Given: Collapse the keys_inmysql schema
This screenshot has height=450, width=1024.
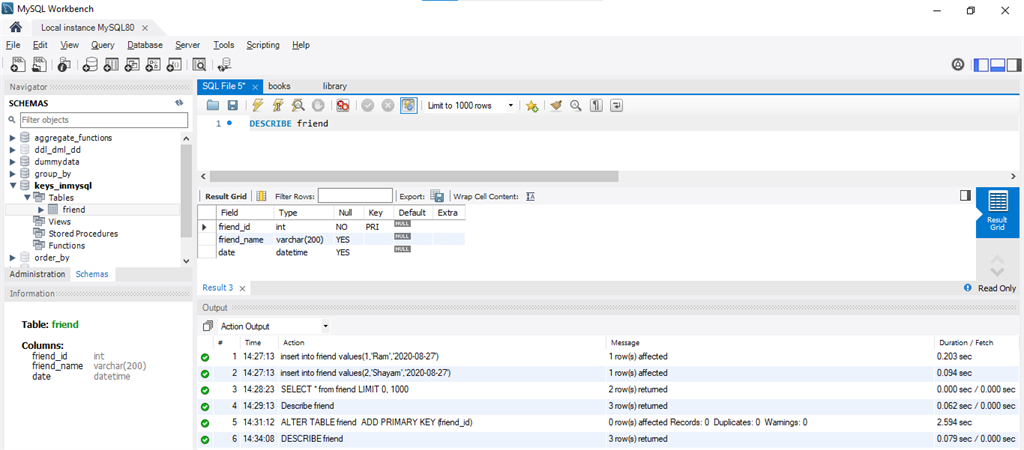Looking at the screenshot, I should [x=12, y=185].
